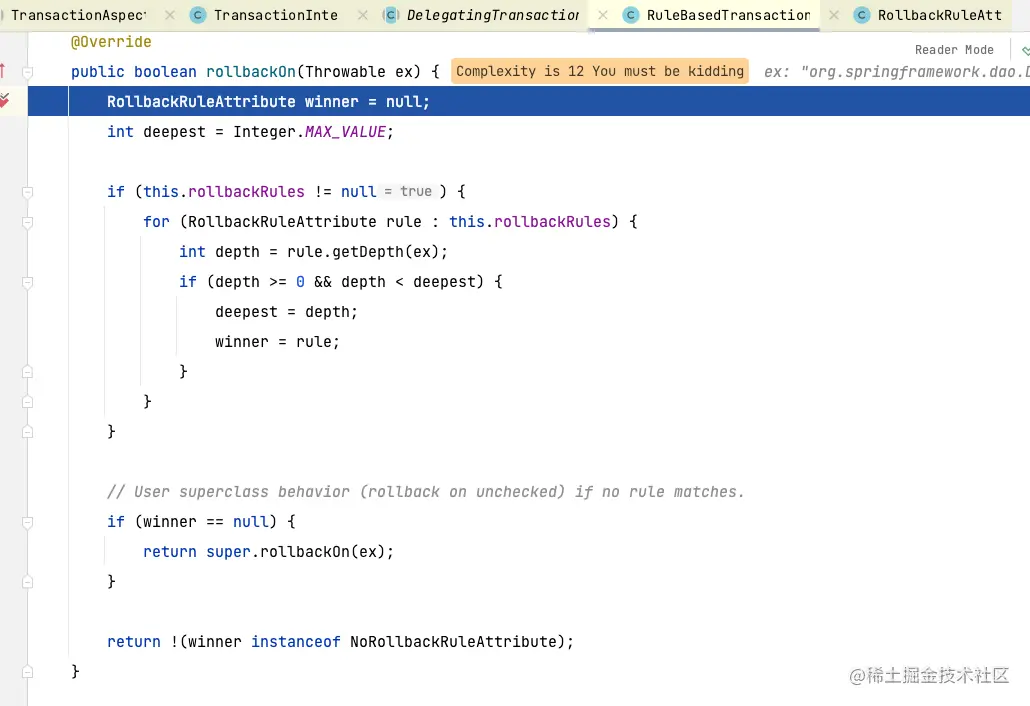This screenshot has height=706, width=1030.
Task: Close the TransactionAspec tab
Action: [x=169, y=15]
